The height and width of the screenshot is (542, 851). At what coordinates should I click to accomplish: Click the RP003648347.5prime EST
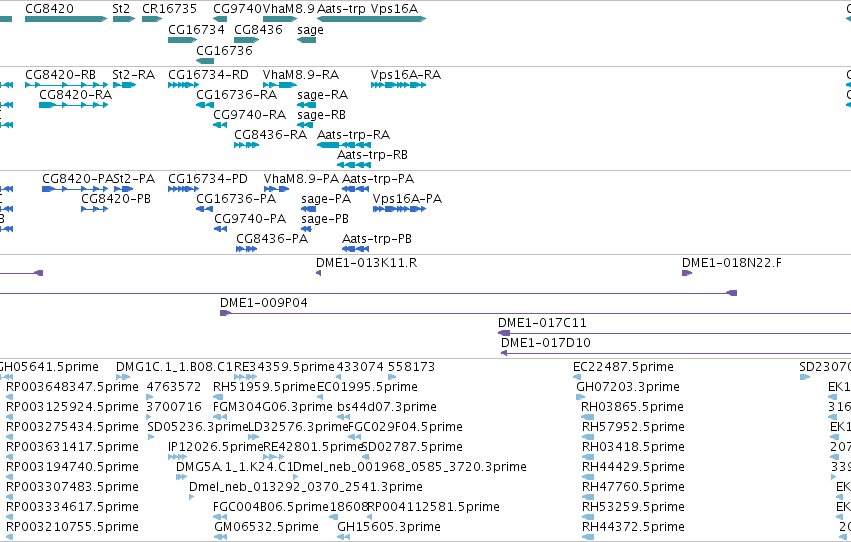[x=9, y=397]
